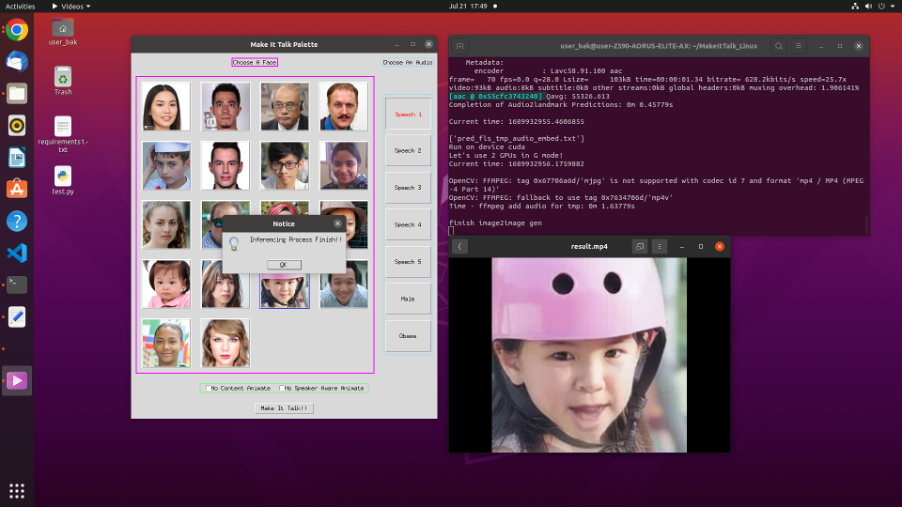Select the user_bak home folder desktop icon
Image resolution: width=902 pixels, height=508 pixels.
(x=63, y=32)
